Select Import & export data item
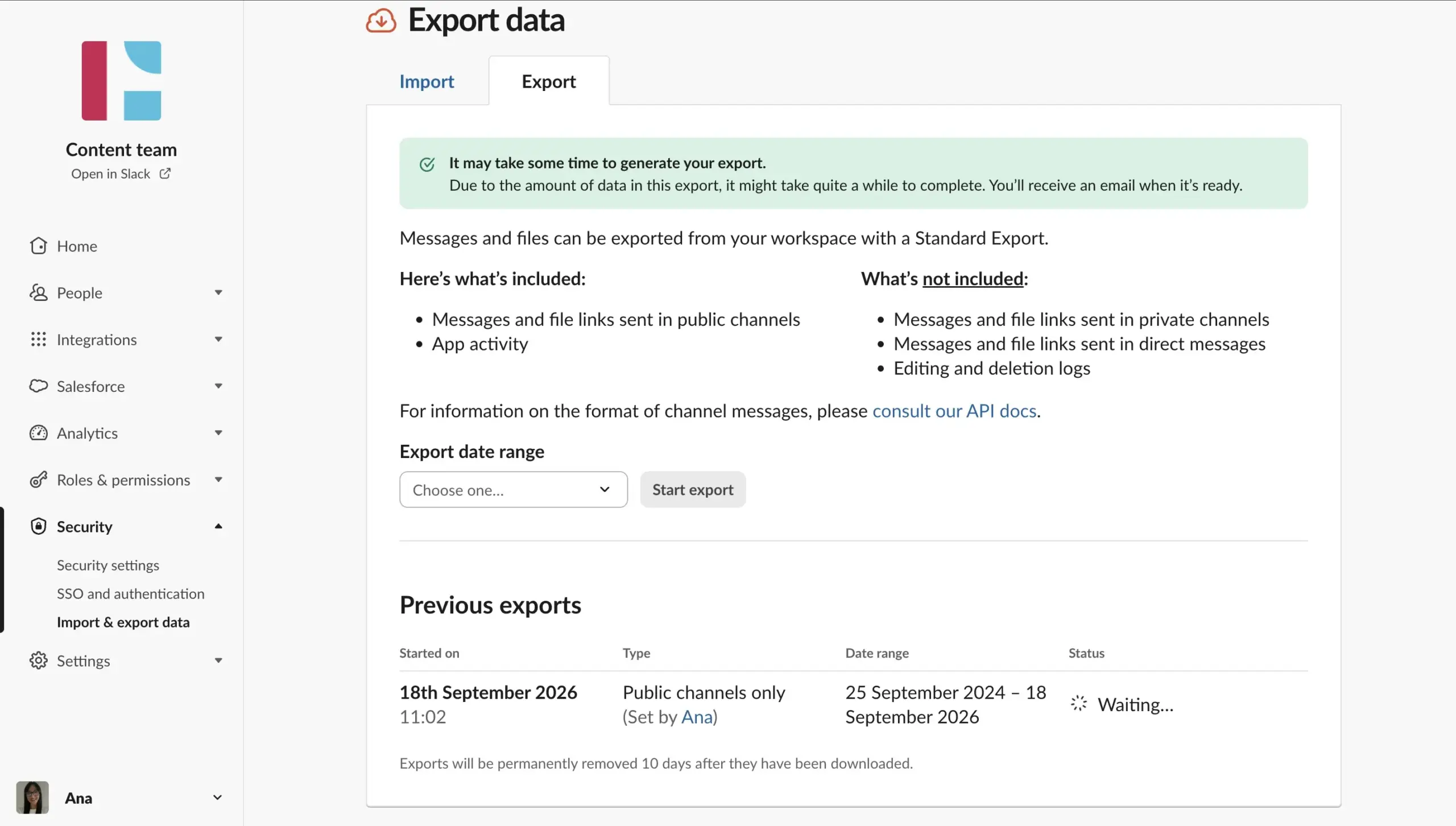 [123, 622]
